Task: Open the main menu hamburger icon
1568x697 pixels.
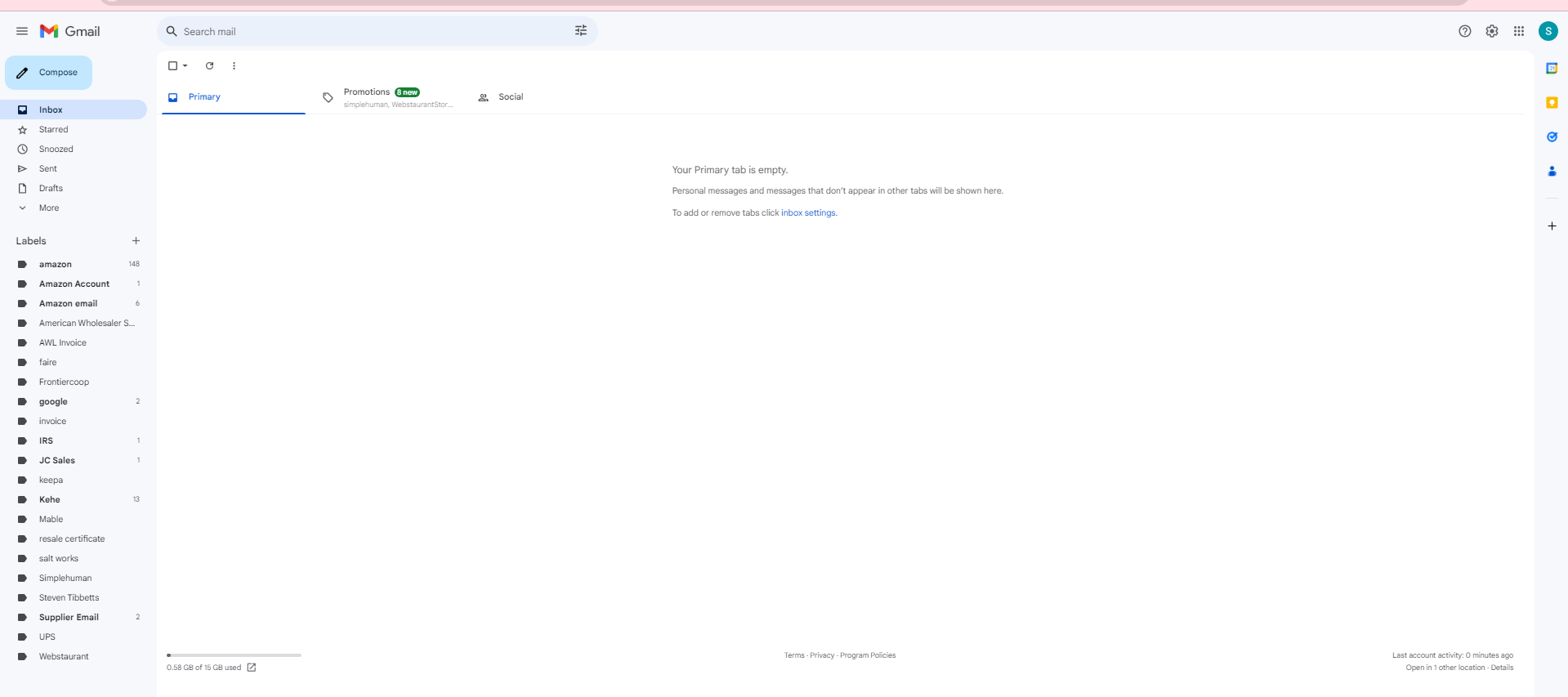Action: click(22, 31)
